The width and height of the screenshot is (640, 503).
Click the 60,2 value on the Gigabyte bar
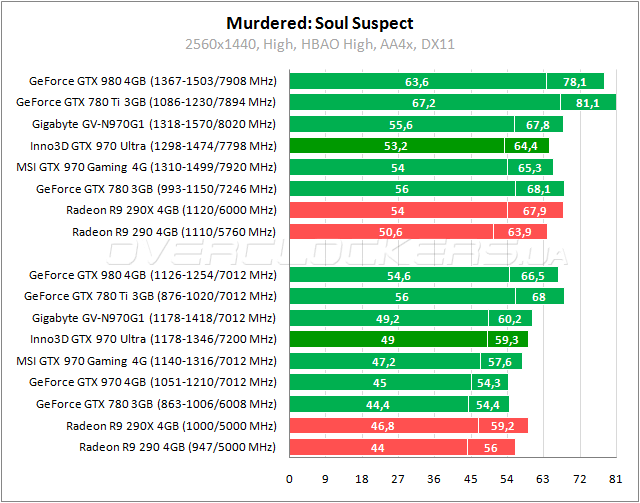click(509, 318)
